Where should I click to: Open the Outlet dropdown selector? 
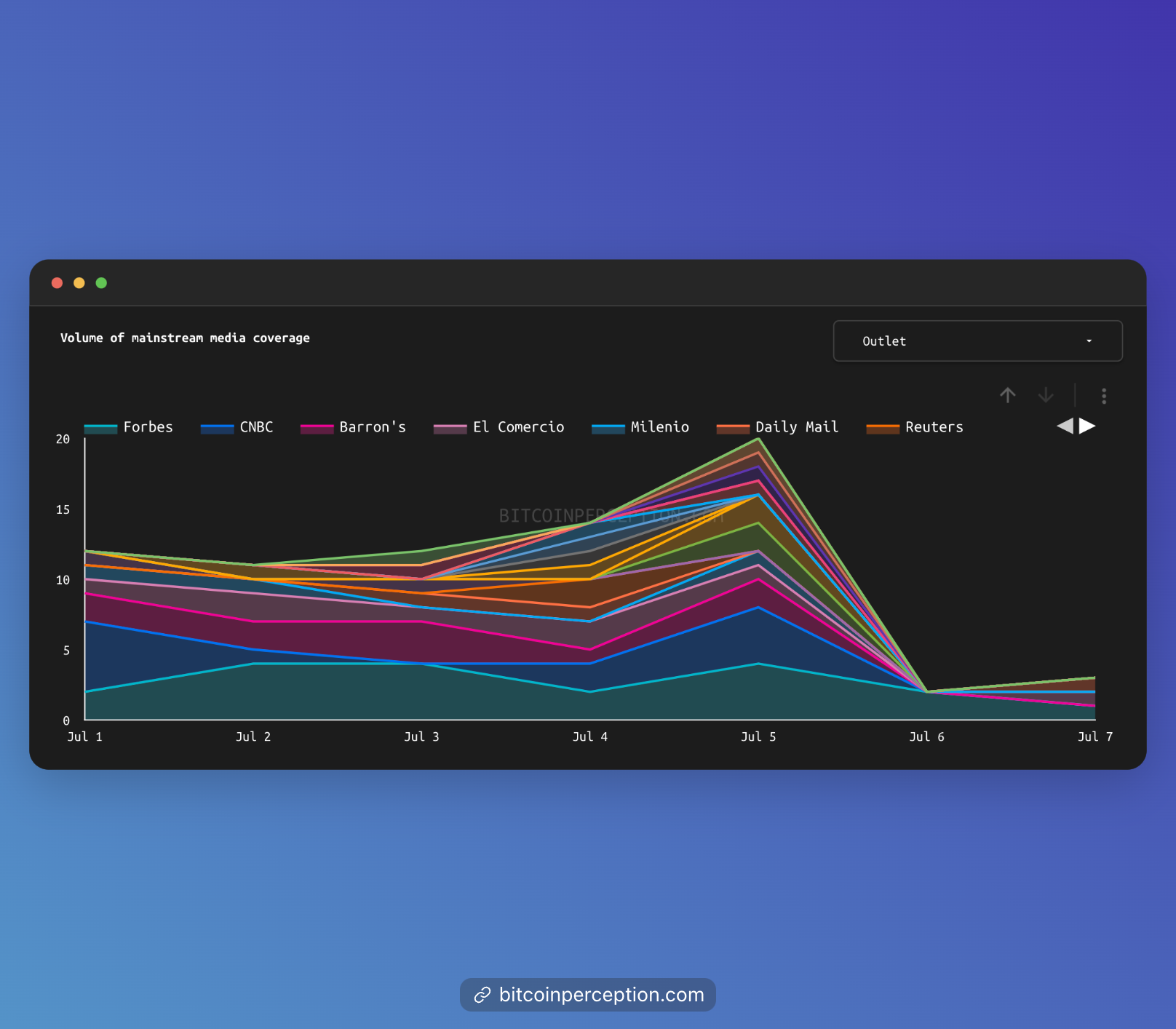pos(977,341)
